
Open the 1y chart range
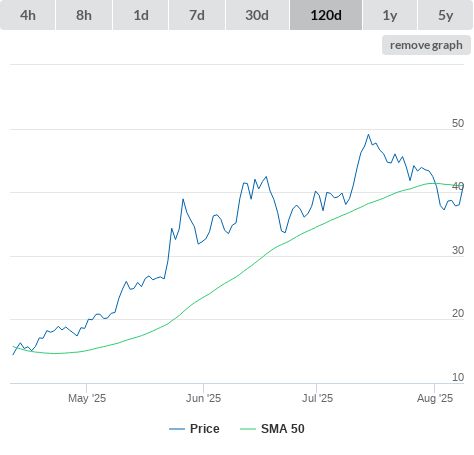[x=390, y=15]
